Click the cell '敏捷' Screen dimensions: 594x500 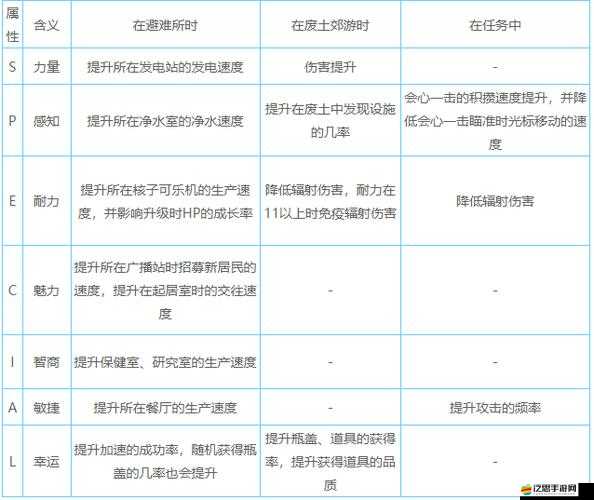47,407
